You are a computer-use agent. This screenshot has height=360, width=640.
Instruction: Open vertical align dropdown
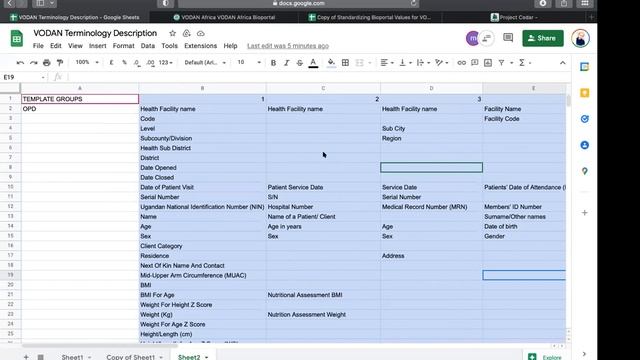click(x=405, y=63)
